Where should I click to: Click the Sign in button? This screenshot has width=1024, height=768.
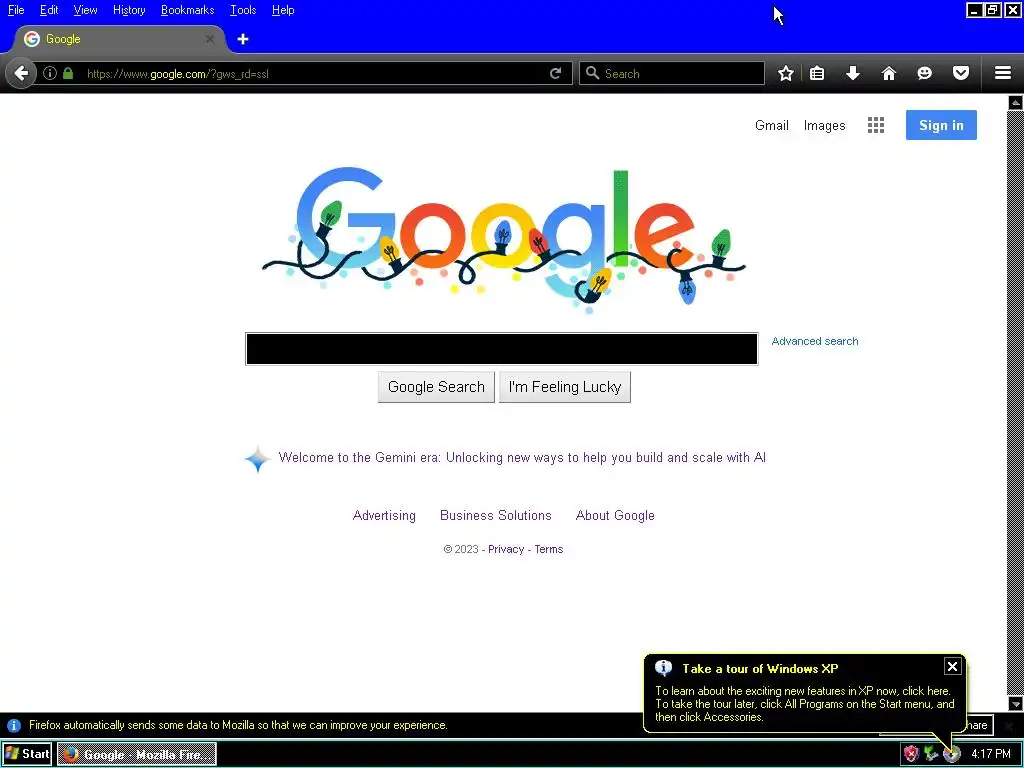(x=941, y=125)
